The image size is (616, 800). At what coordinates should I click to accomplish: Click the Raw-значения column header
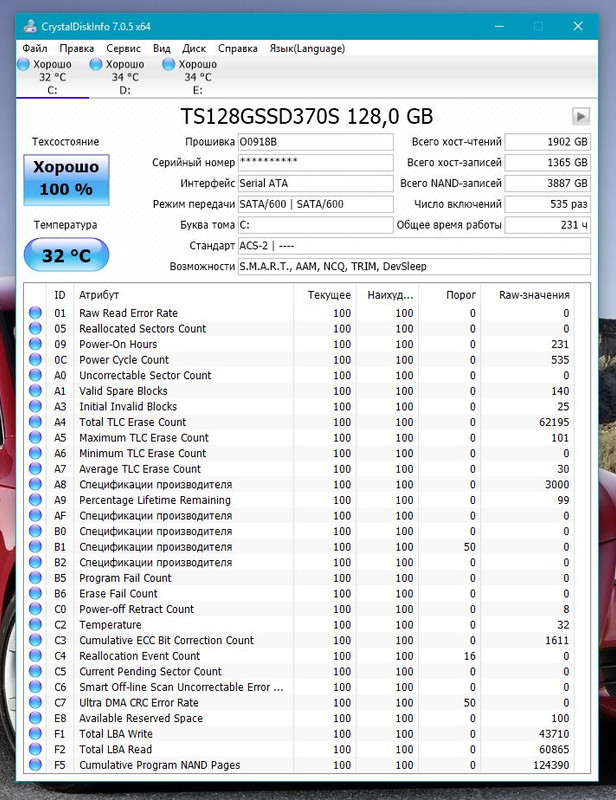(x=528, y=295)
